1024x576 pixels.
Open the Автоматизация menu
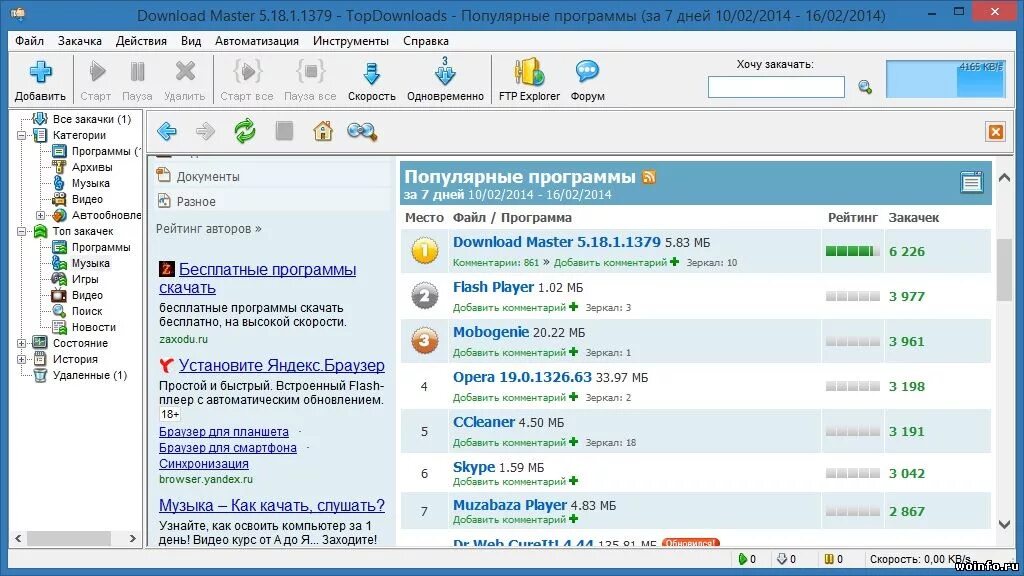[257, 40]
